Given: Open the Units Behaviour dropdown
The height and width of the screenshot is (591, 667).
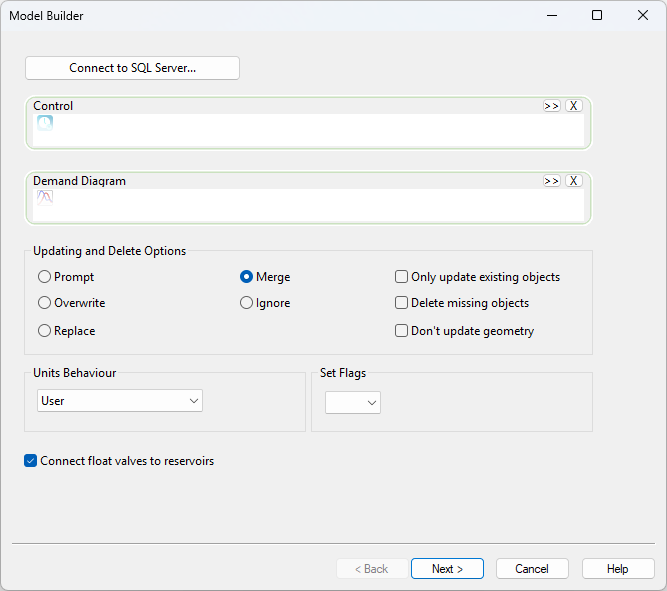Looking at the screenshot, I should tap(120, 401).
